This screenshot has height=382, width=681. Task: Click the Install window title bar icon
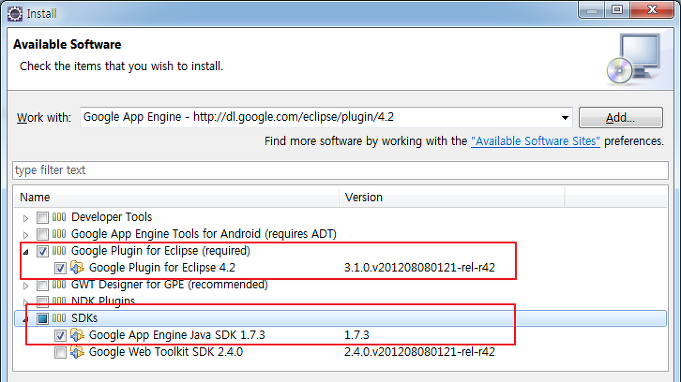point(15,13)
